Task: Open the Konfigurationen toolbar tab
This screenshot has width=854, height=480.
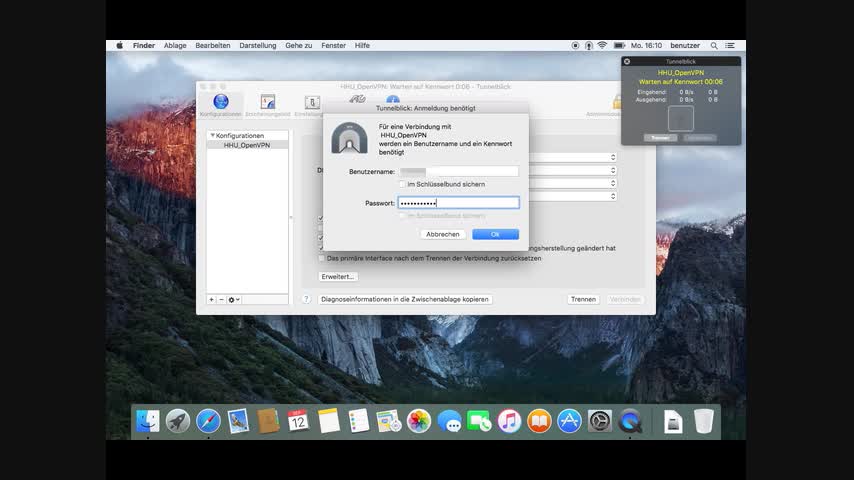Action: click(x=220, y=104)
